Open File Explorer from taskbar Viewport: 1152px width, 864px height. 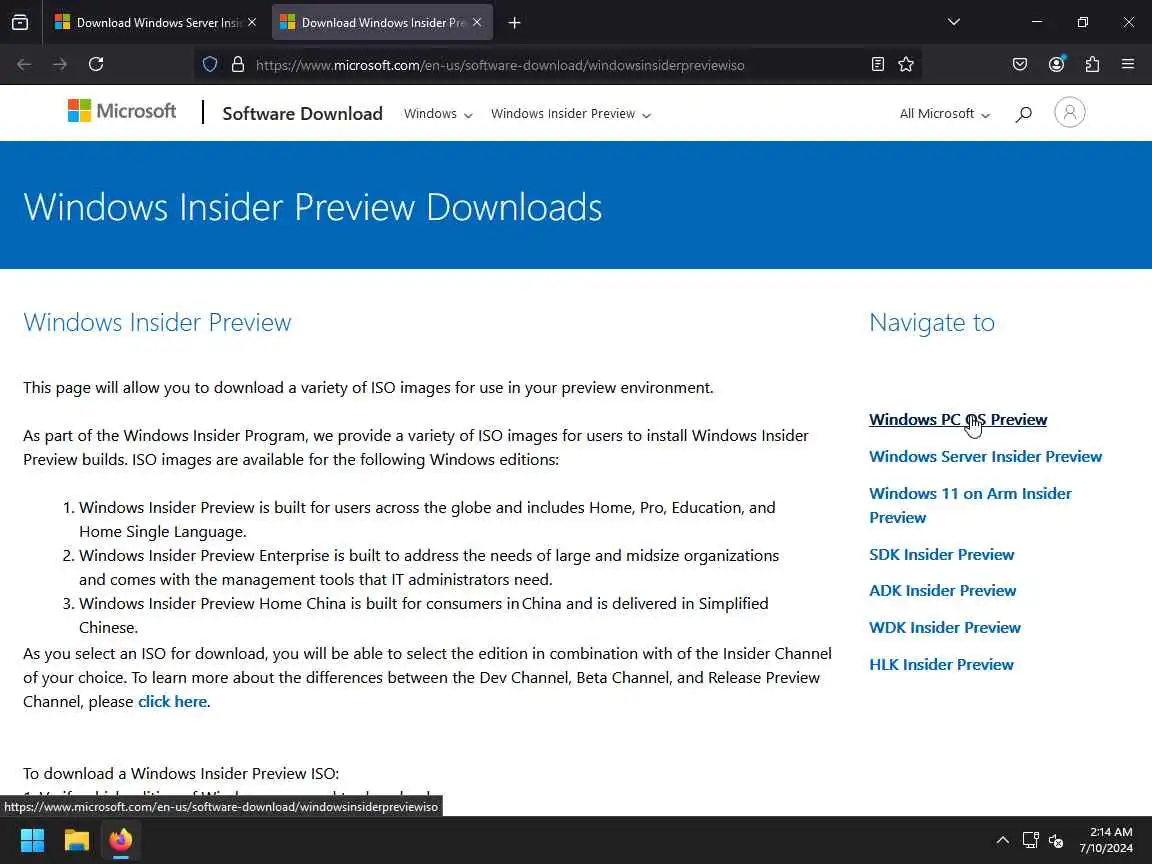point(76,840)
